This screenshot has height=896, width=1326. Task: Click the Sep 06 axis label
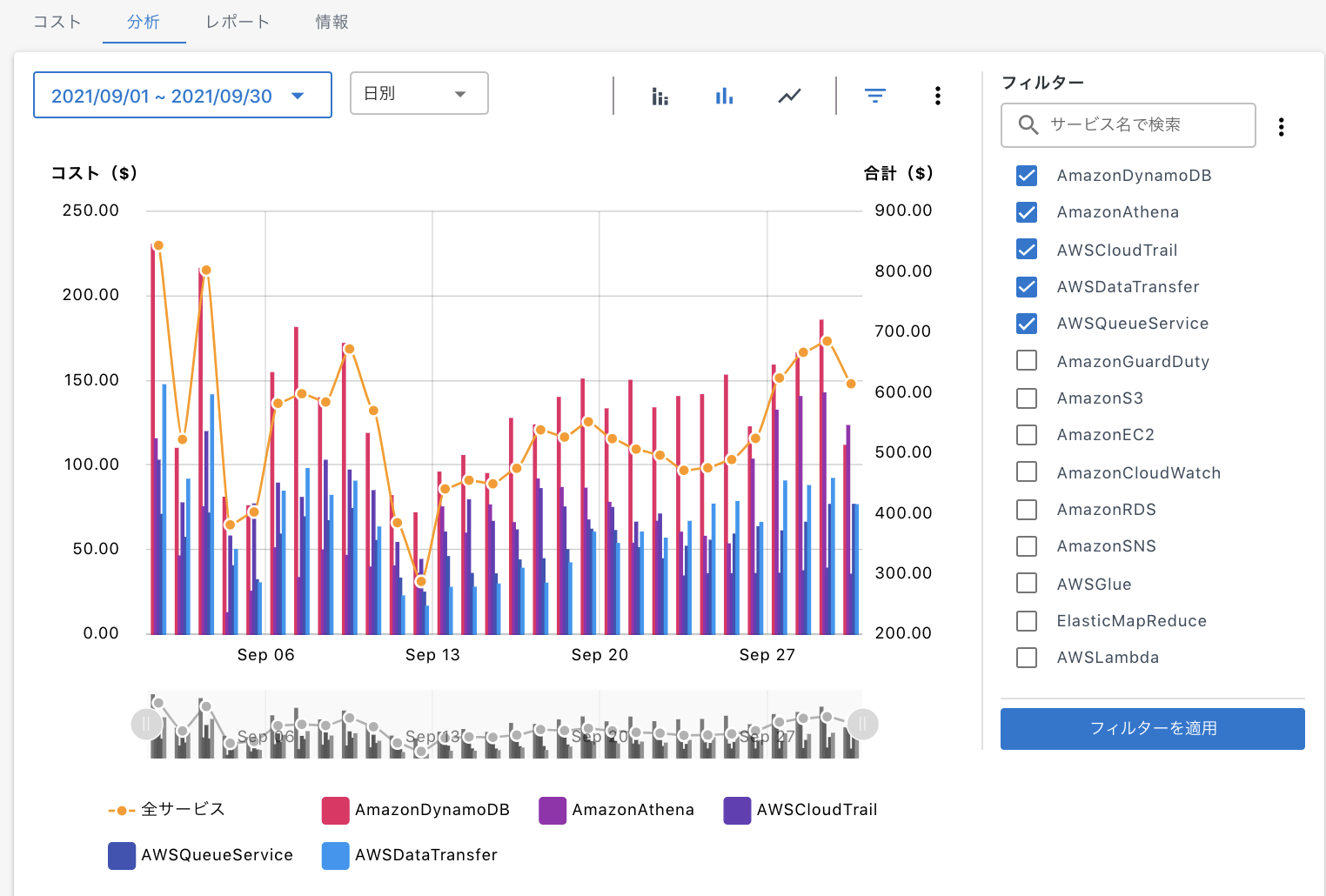click(266, 655)
